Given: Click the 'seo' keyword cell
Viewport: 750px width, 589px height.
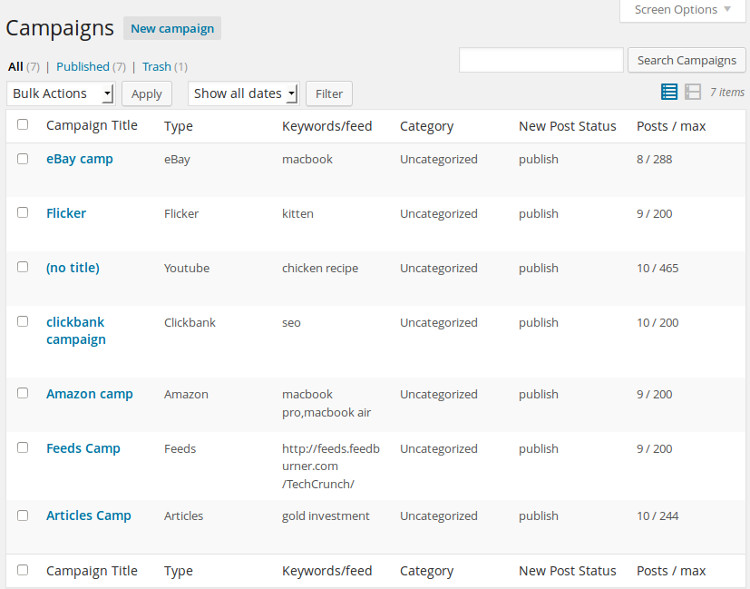Looking at the screenshot, I should tap(291, 323).
